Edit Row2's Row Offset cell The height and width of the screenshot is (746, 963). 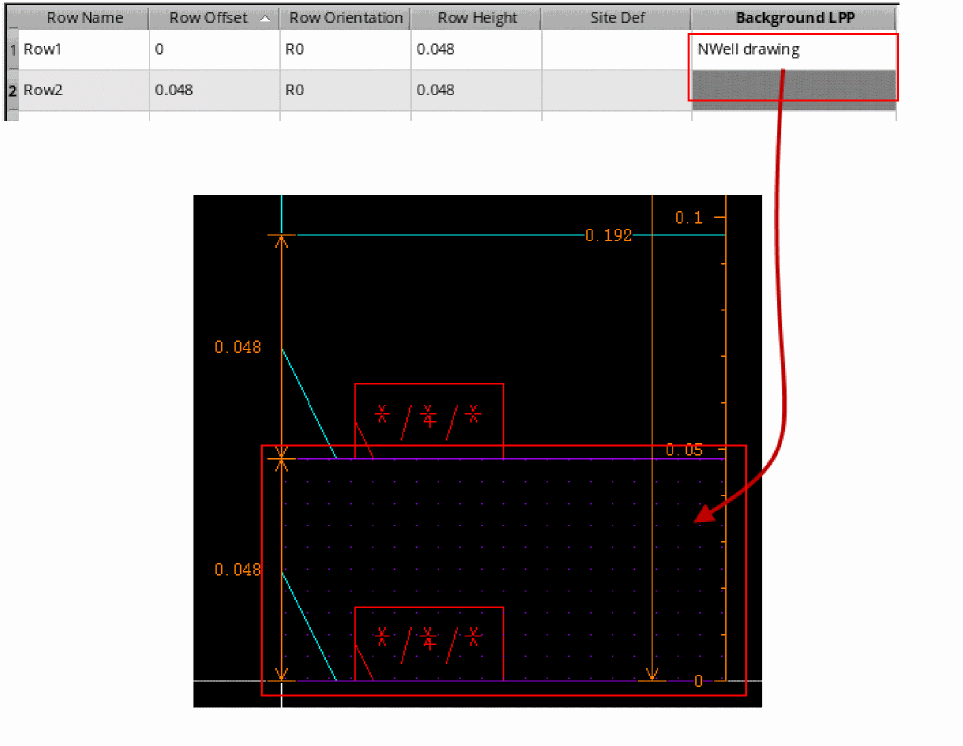[214, 90]
